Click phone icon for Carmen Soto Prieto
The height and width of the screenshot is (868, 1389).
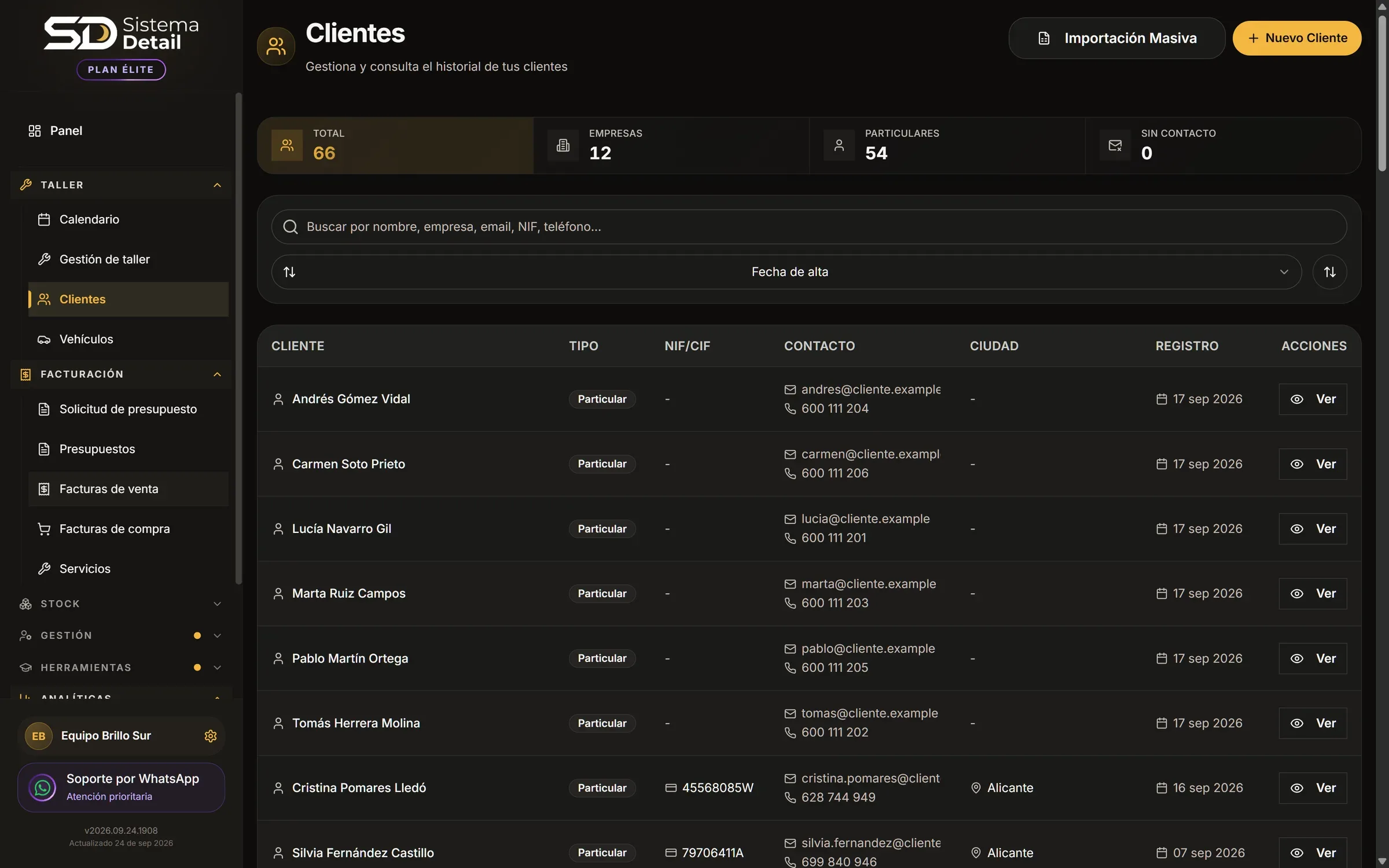click(790, 473)
